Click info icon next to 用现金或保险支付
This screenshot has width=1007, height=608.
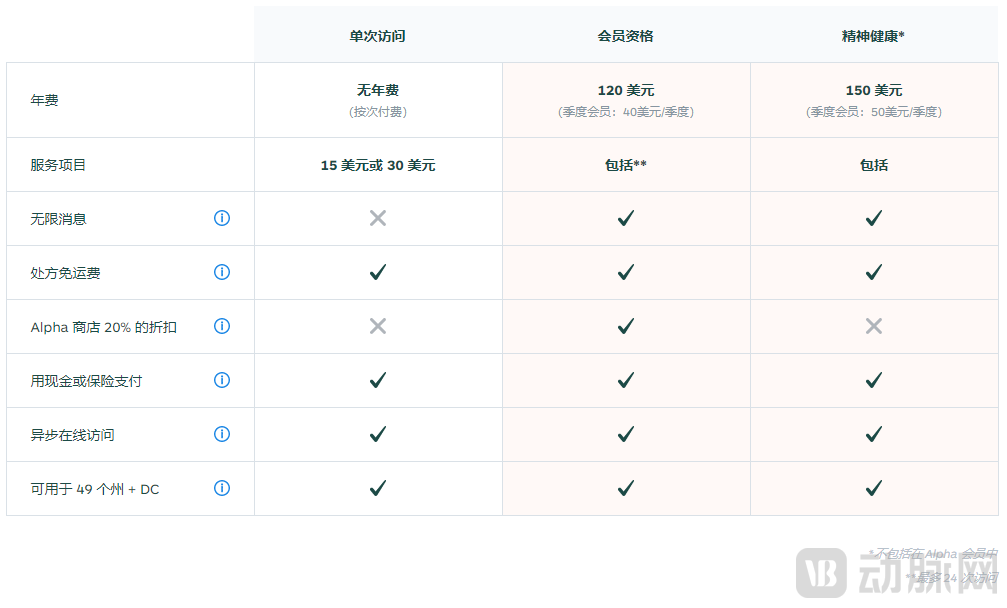click(x=222, y=380)
